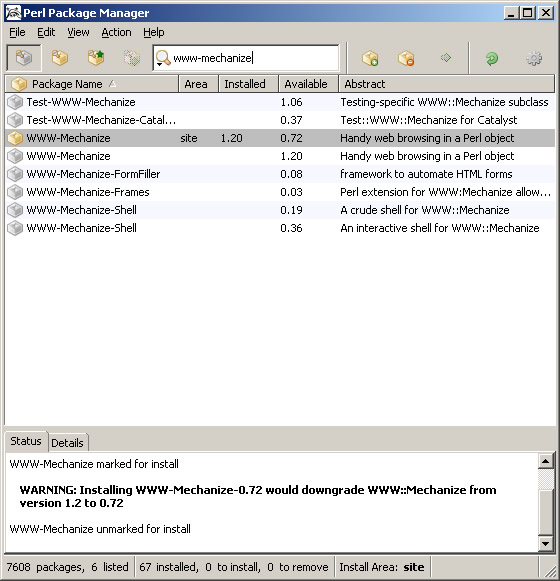Click available version 0.03 cell
The height and width of the screenshot is (581, 560).
coord(291,192)
